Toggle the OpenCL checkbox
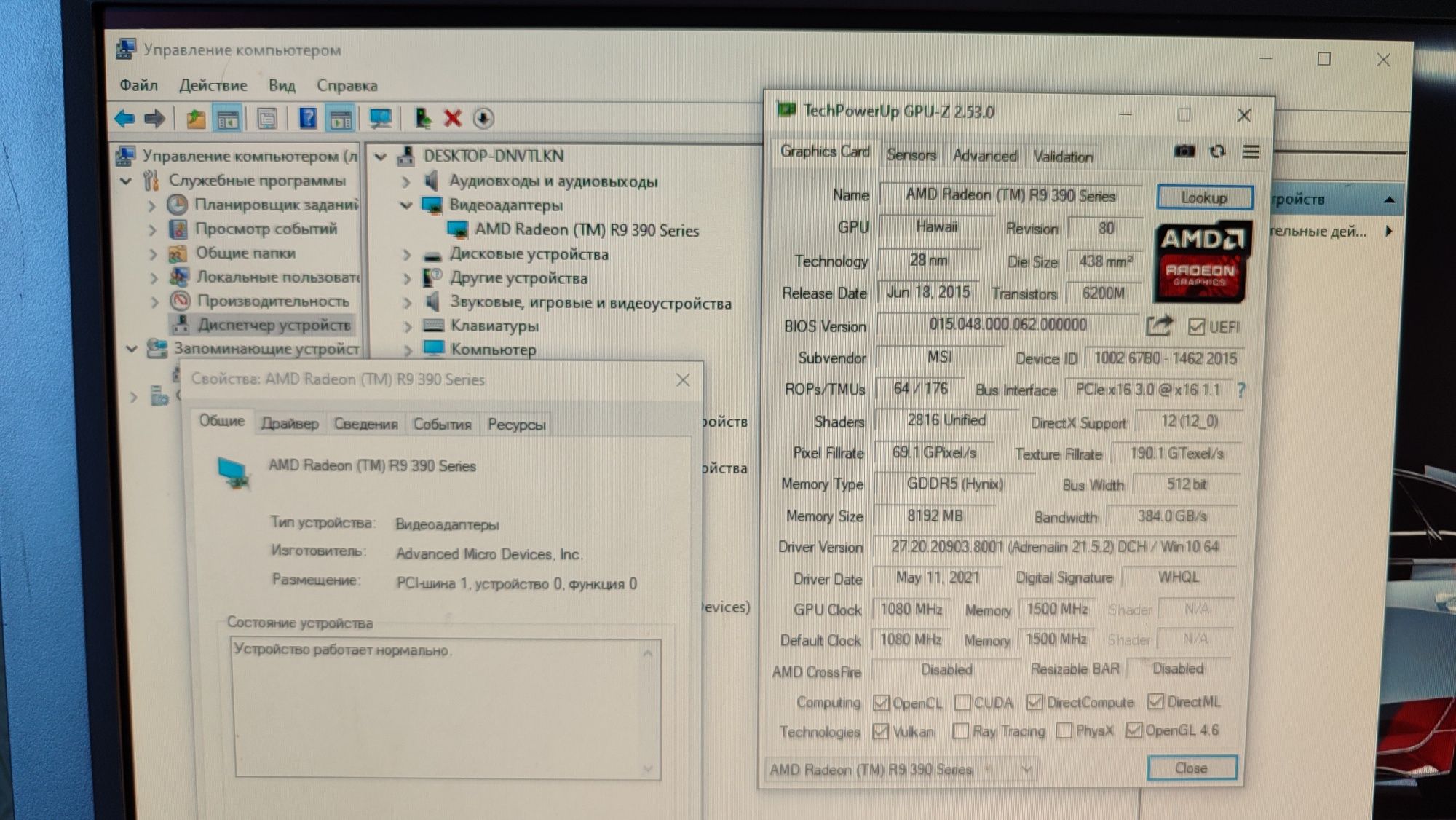Viewport: 1456px width, 820px height. click(881, 703)
